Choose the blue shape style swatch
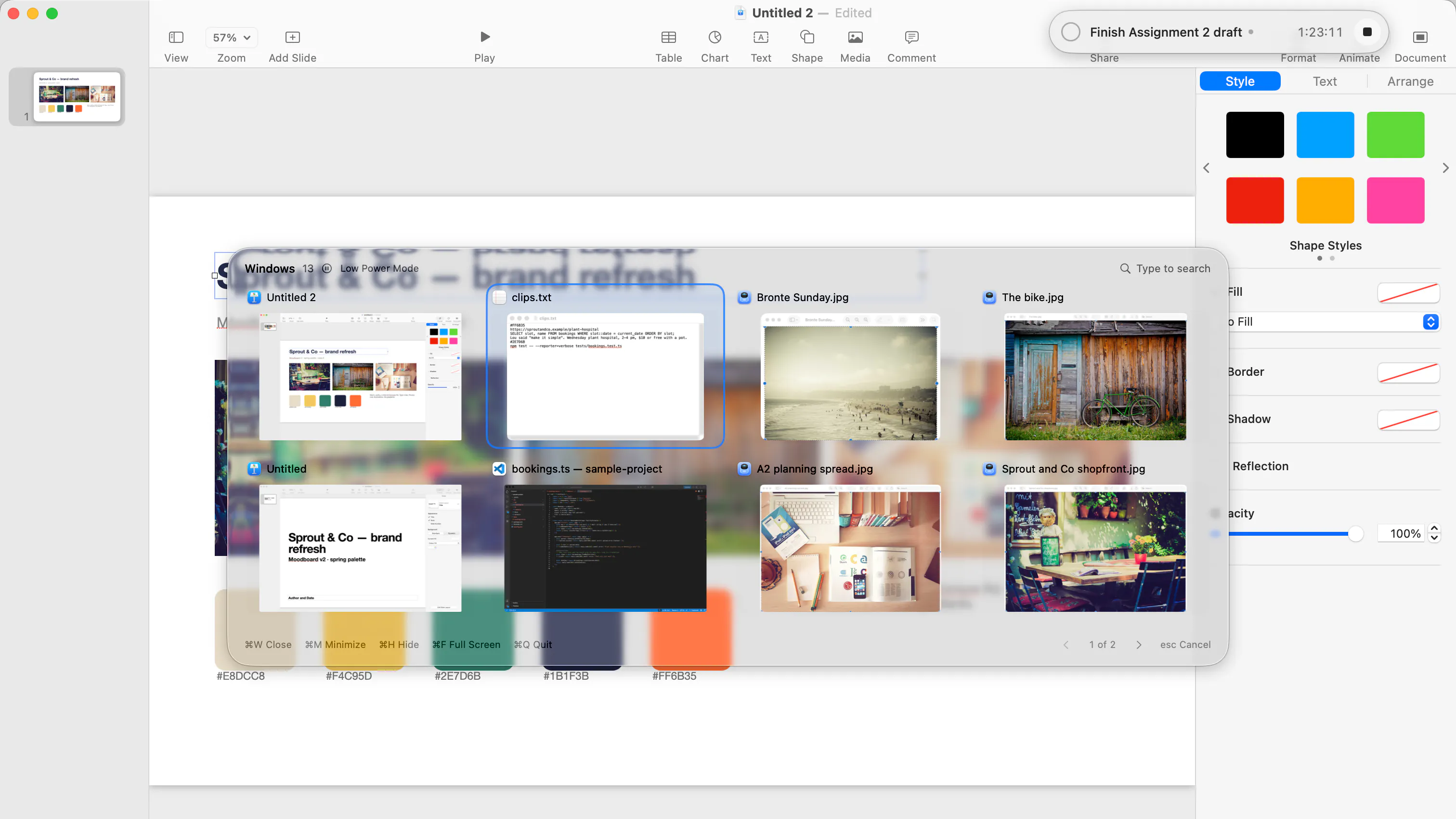This screenshot has height=819, width=1456. tap(1325, 134)
